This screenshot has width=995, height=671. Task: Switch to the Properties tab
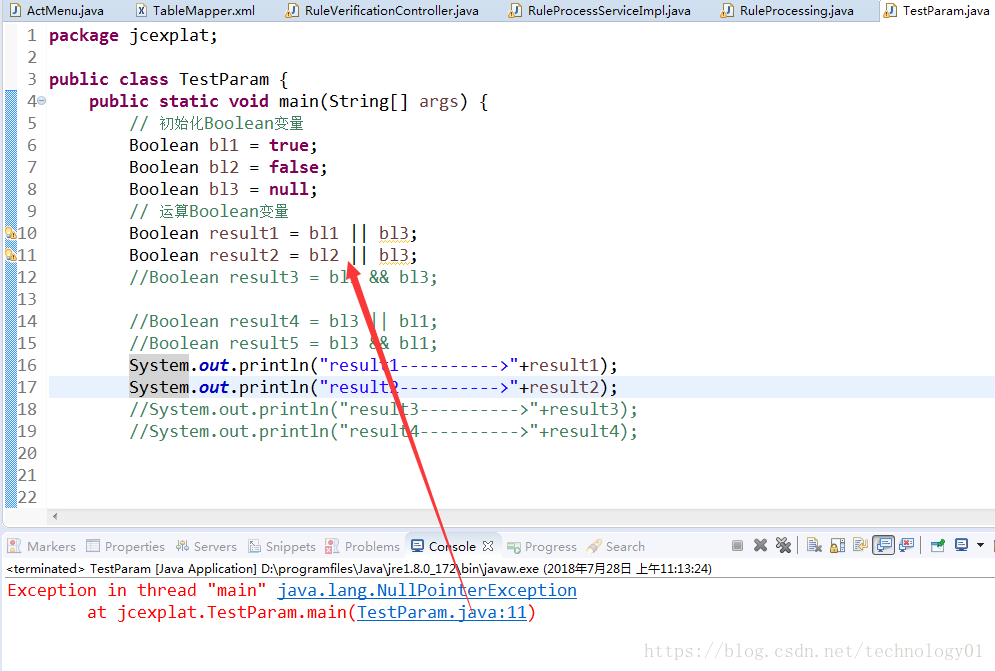pos(126,546)
